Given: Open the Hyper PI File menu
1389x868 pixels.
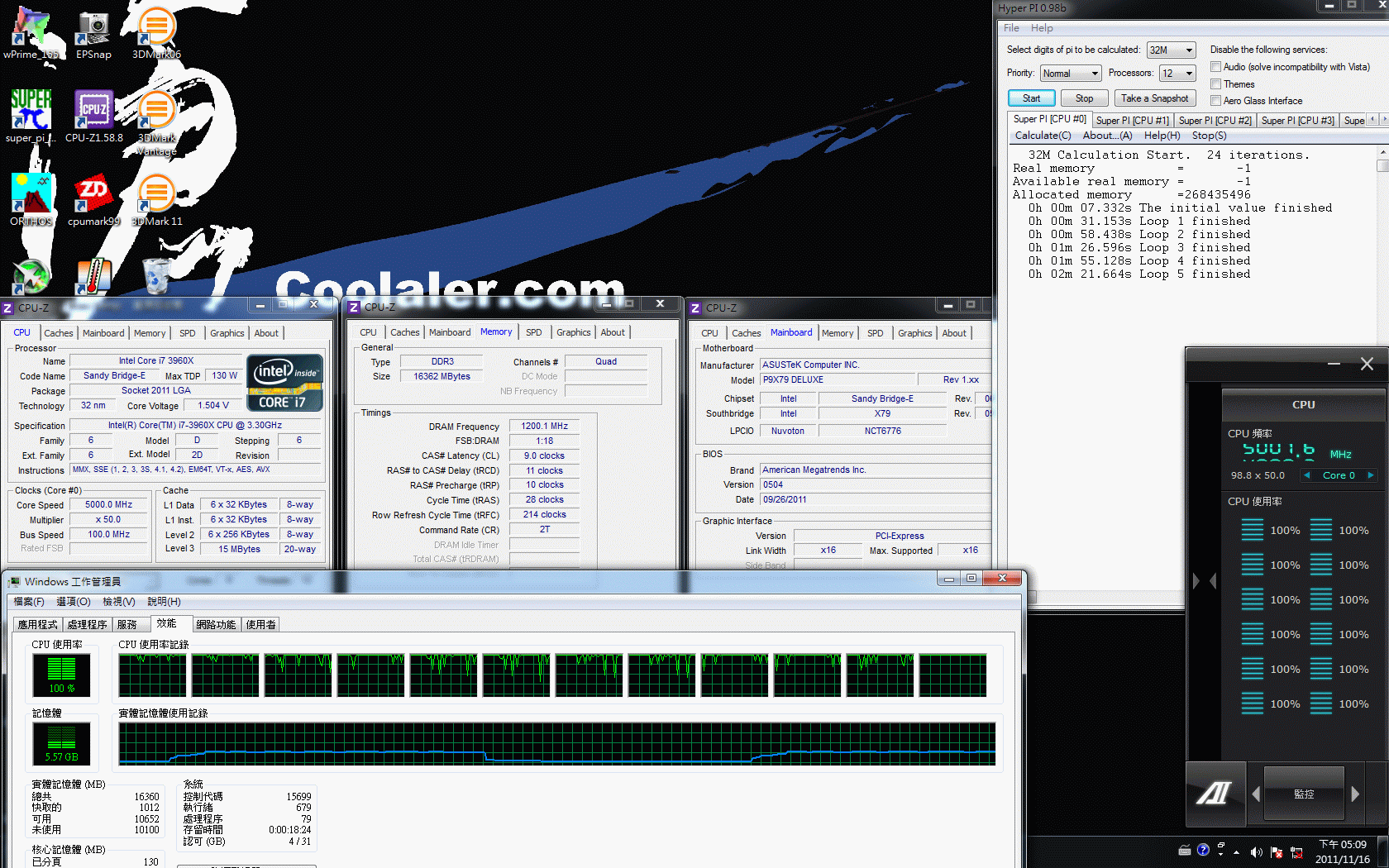Looking at the screenshot, I should (x=1011, y=28).
